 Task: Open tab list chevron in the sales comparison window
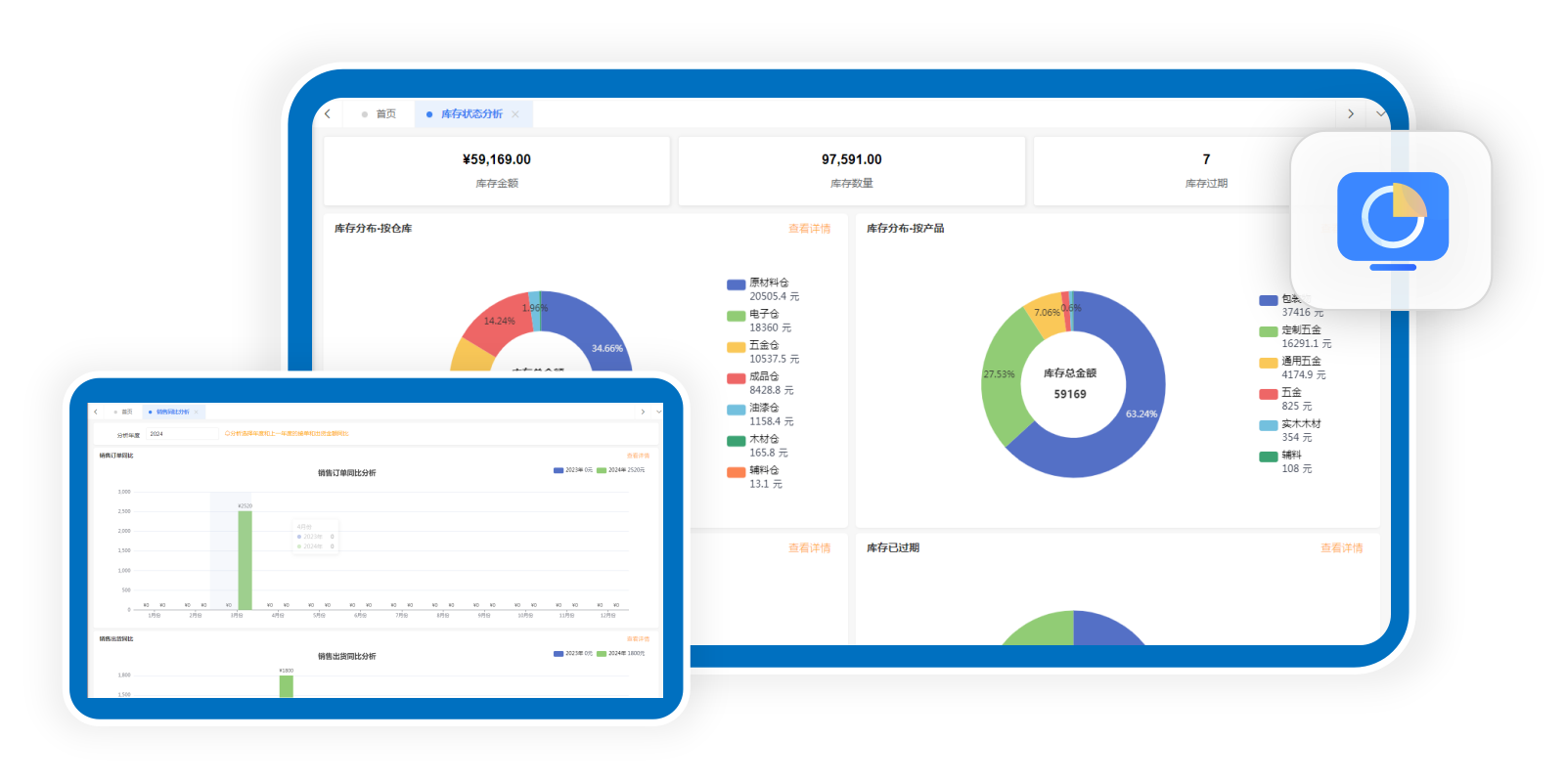[658, 412]
